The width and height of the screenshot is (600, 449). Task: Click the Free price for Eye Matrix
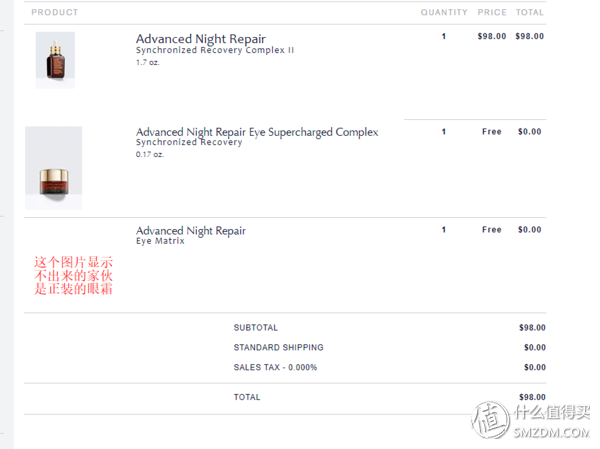(x=491, y=230)
